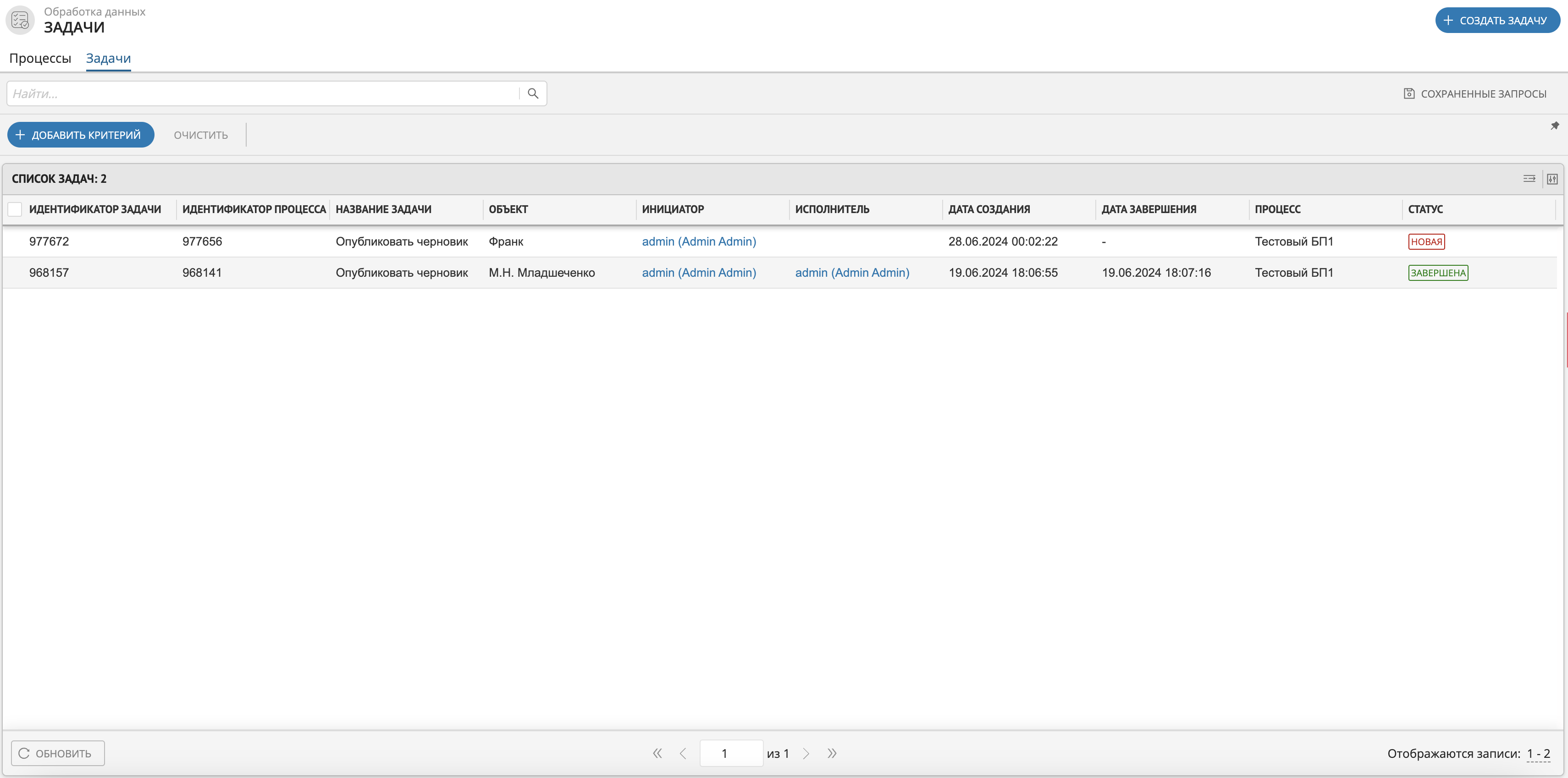Focus the Найти search input field
Image resolution: width=1568 pixels, height=778 pixels.
(263, 93)
